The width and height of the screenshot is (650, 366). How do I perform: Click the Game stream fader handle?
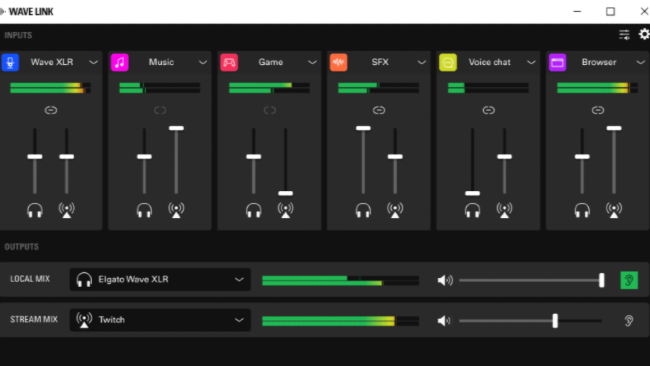[286, 193]
